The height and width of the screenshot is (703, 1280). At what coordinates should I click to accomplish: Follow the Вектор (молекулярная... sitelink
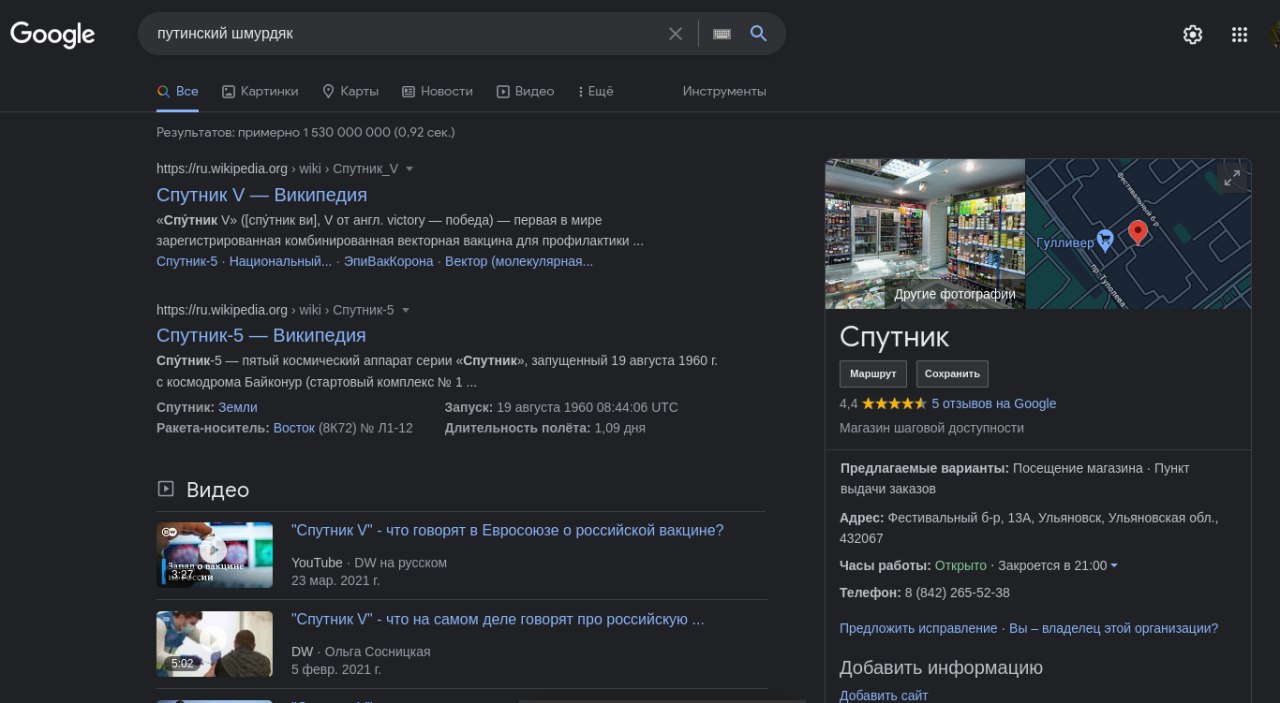(x=519, y=261)
